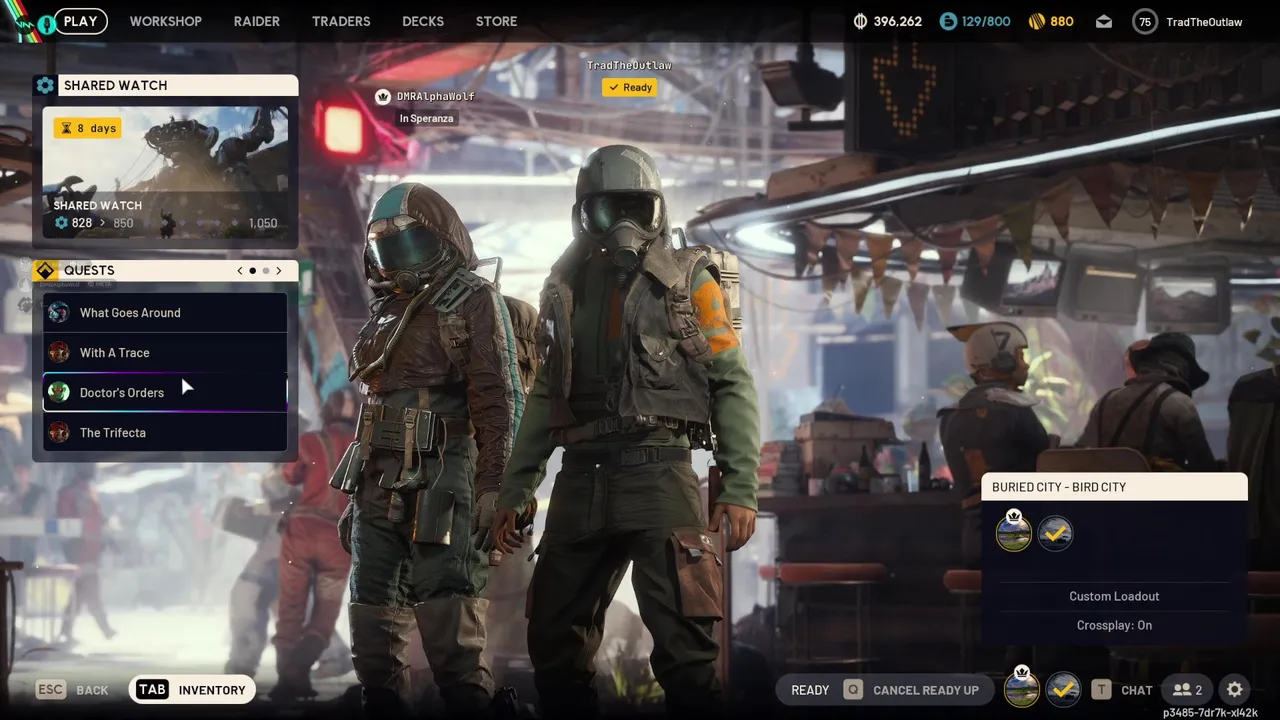The width and height of the screenshot is (1280, 720).
Task: Click the coin currency icon beside 396.262
Action: pos(861,21)
